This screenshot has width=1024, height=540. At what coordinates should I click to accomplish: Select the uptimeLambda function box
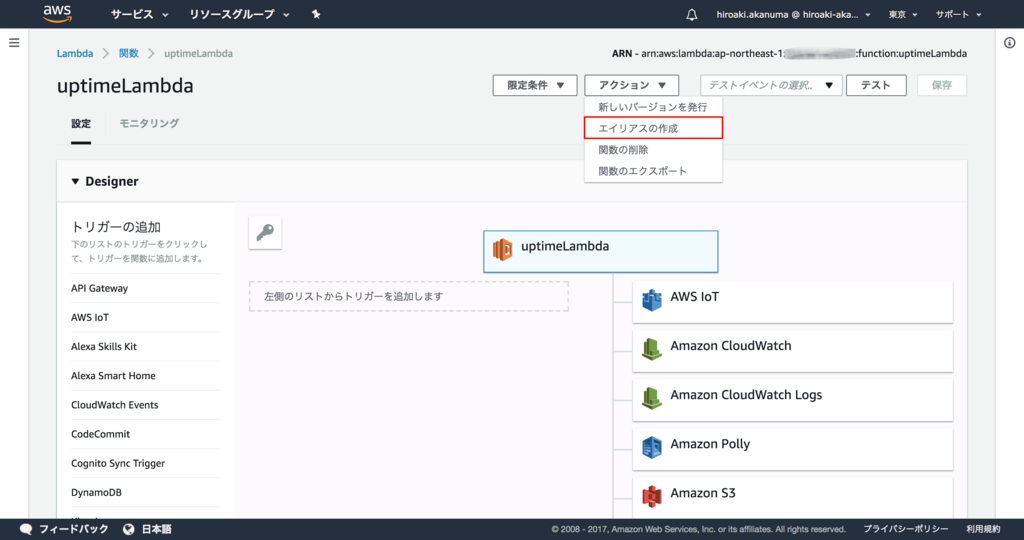[x=601, y=251]
